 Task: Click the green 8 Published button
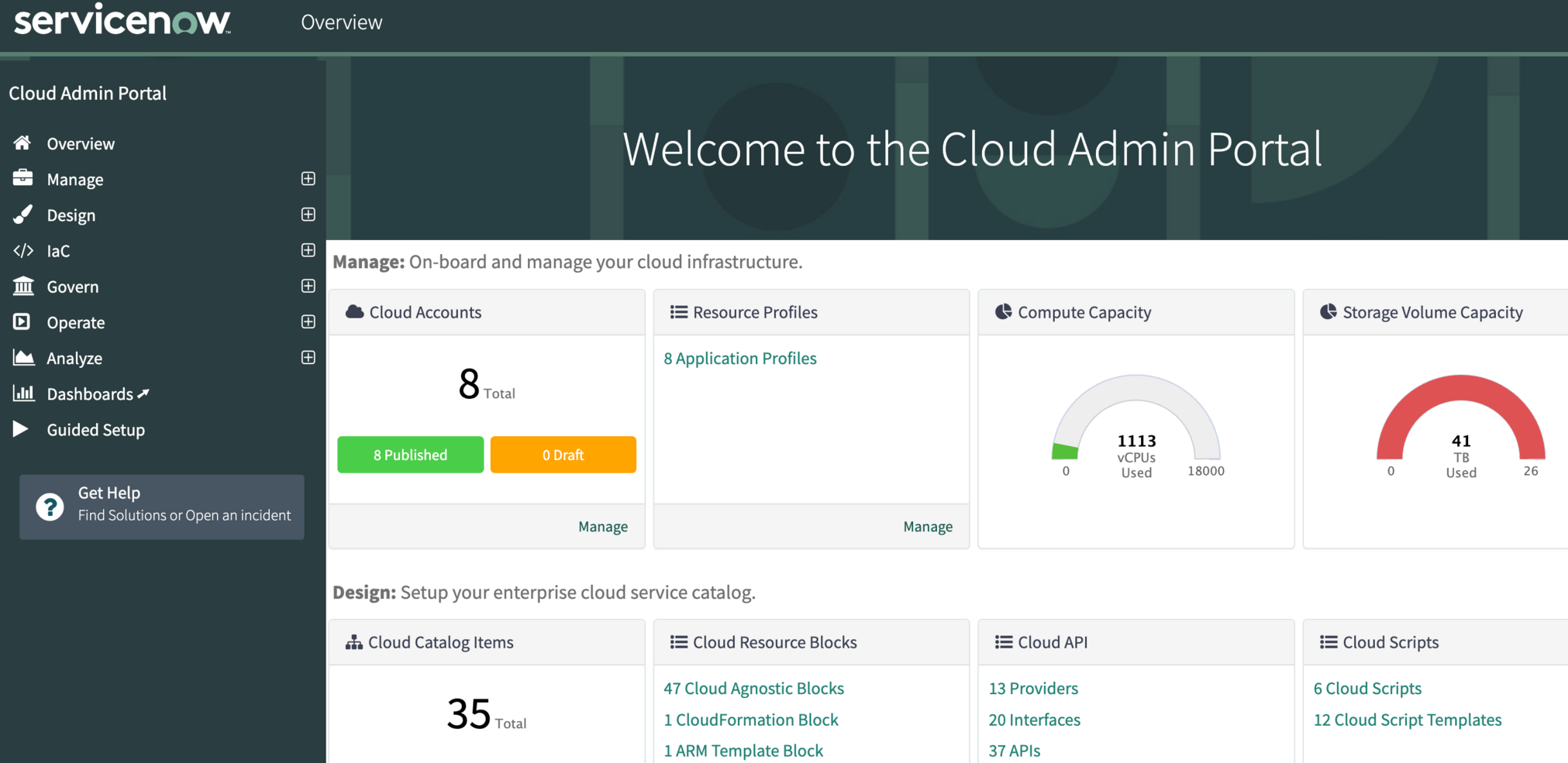coord(410,454)
